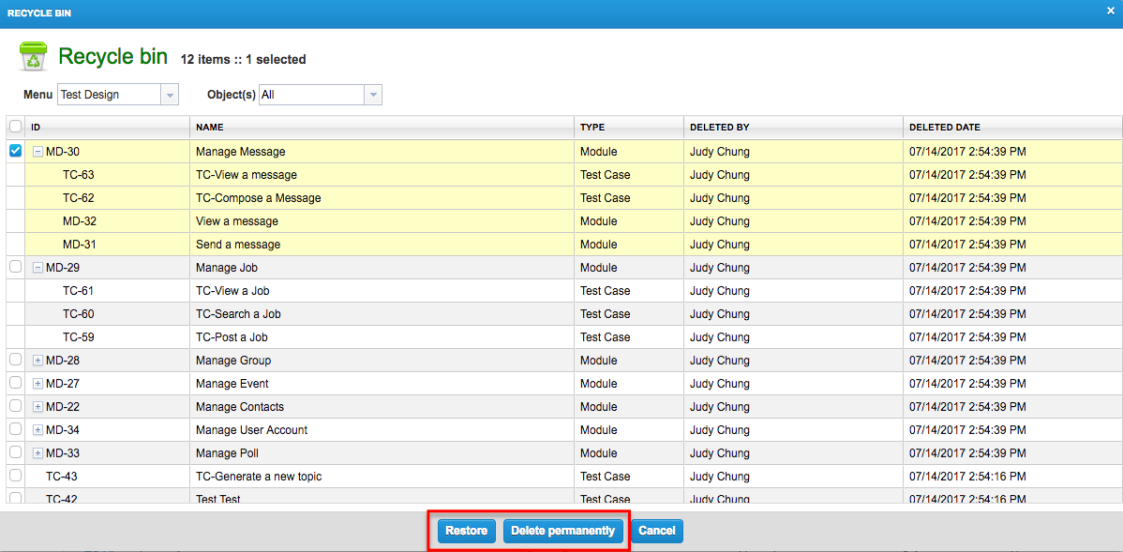Screen dimensions: 1123x552
Task: Uncheck the MD-30 Manage Message checkbox
Action: click(15, 151)
